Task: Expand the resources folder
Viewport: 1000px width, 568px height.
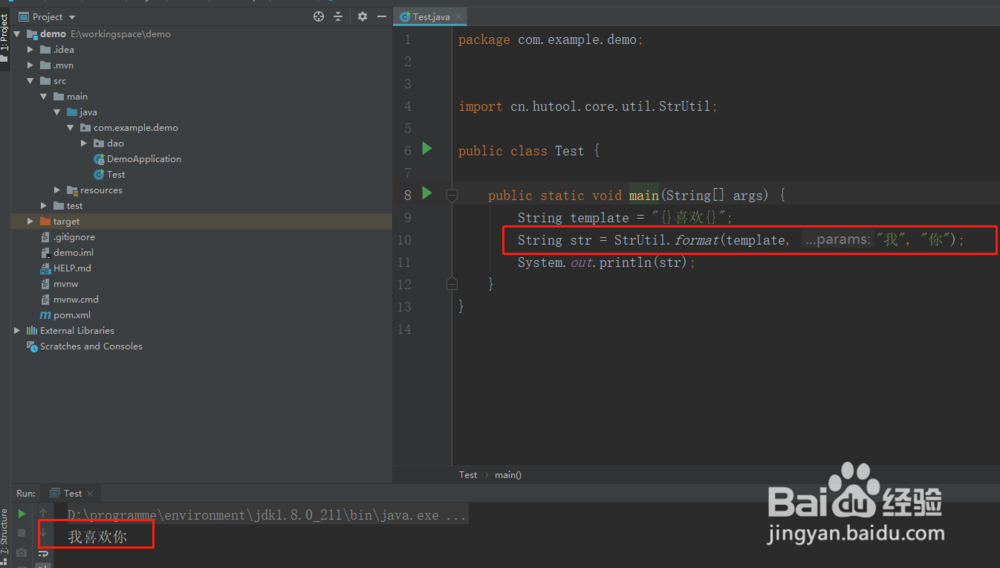Action: [57, 190]
